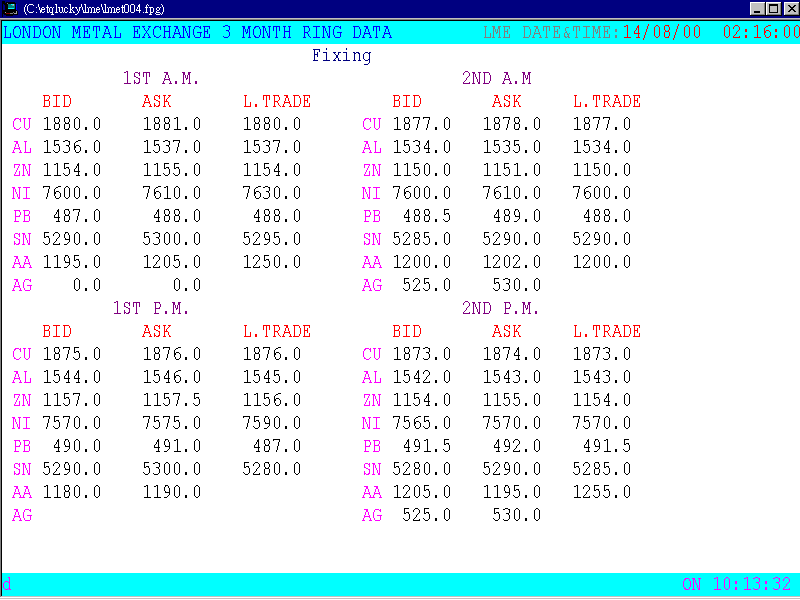
Task: Select the AG metal code in 2nd A.M. section
Action: tap(371, 285)
